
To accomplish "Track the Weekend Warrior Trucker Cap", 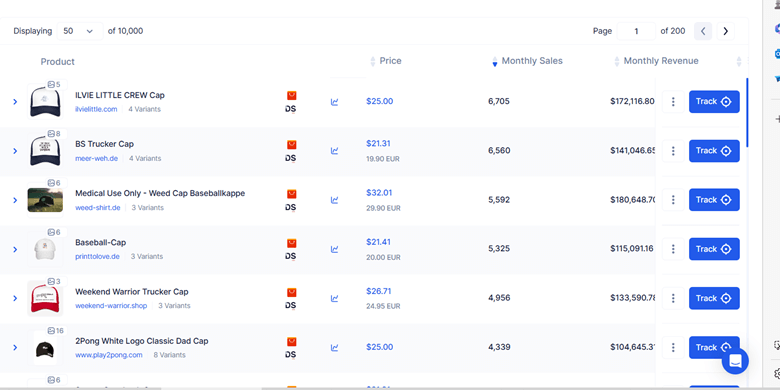I will pos(714,298).
